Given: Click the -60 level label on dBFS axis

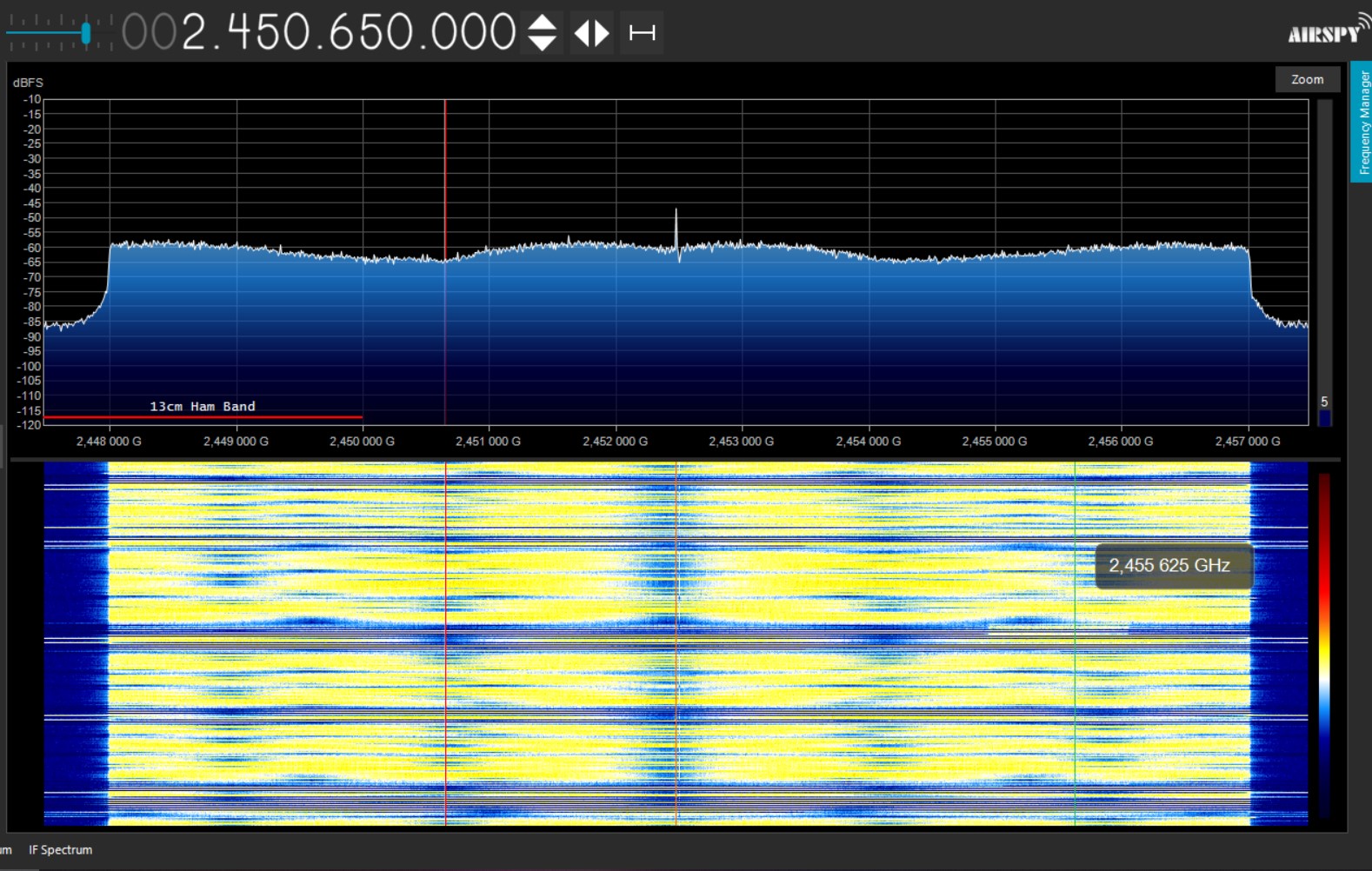Looking at the screenshot, I should pyautogui.click(x=32, y=248).
